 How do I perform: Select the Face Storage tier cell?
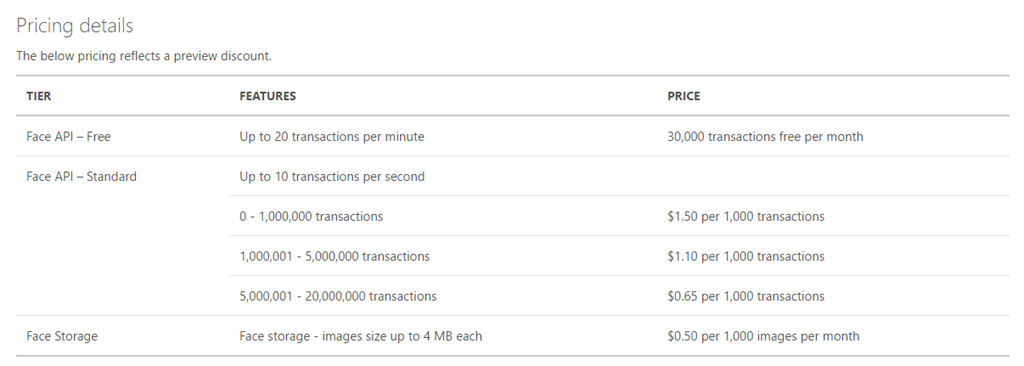click(62, 337)
